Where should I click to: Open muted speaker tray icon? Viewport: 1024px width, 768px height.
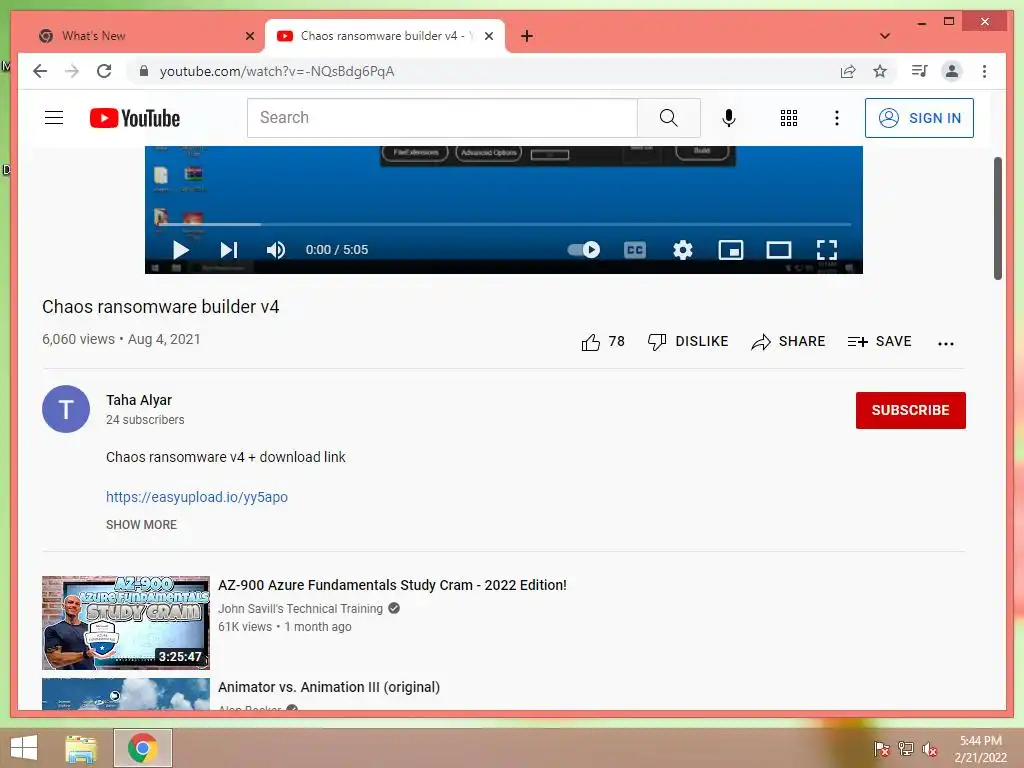(930, 749)
